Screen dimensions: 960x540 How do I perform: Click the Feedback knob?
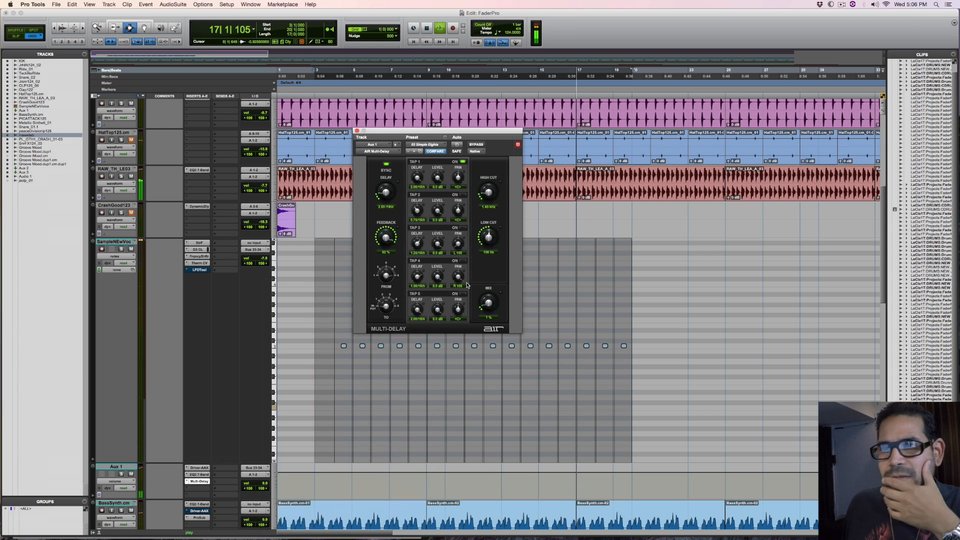[x=386, y=237]
